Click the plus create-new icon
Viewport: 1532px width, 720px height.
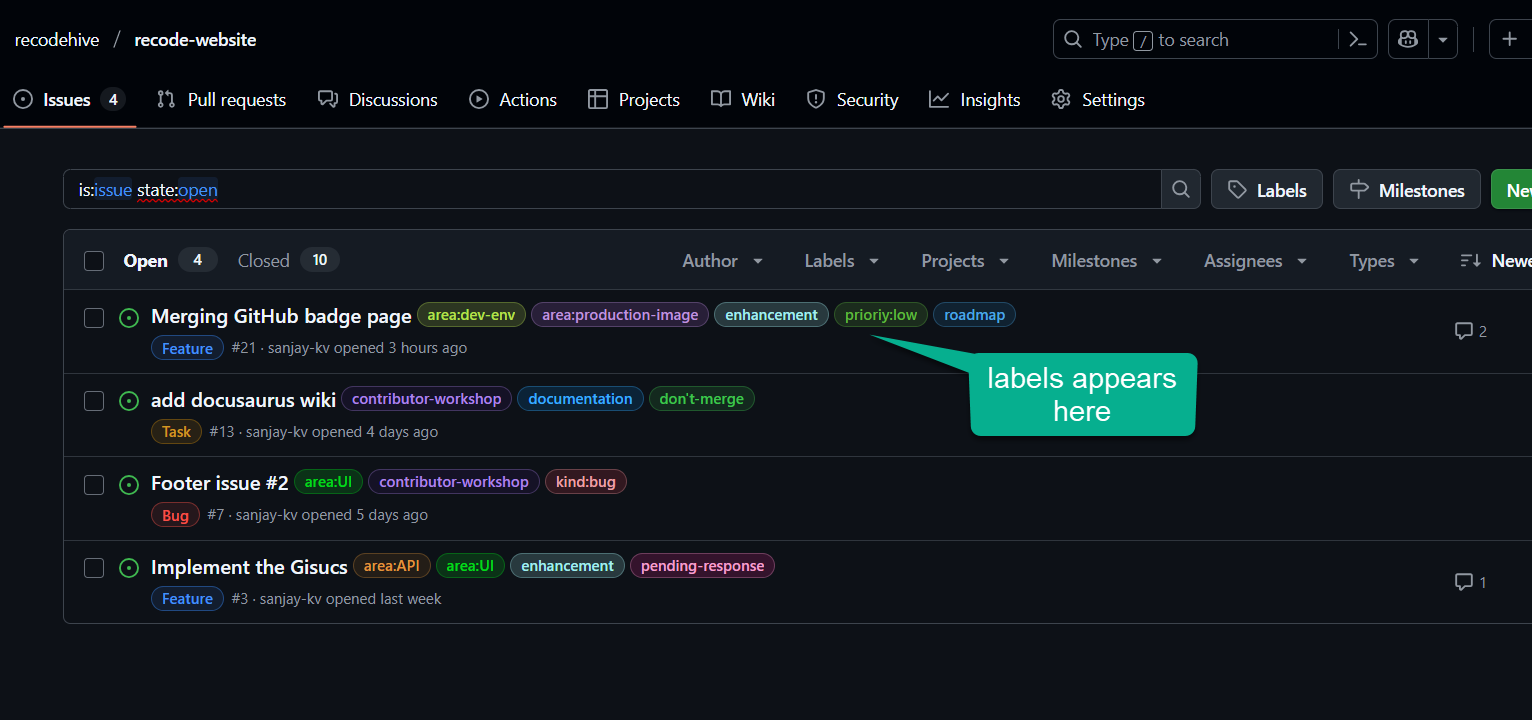pos(1510,40)
